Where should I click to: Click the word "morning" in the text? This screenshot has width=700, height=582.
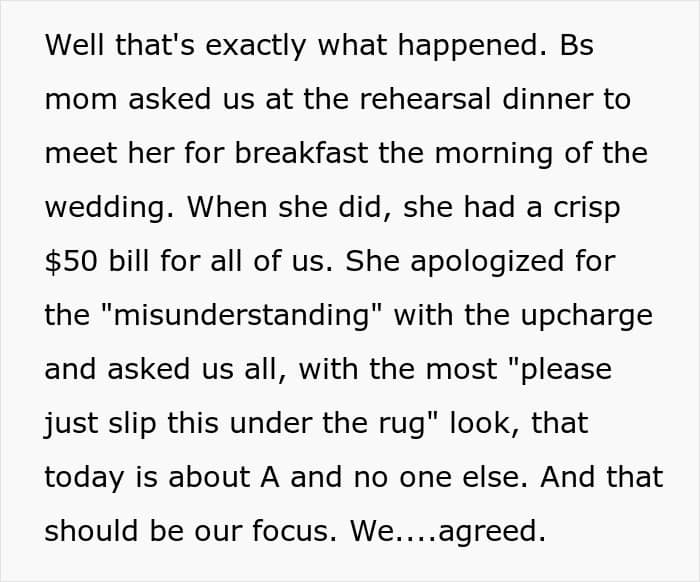pos(494,155)
